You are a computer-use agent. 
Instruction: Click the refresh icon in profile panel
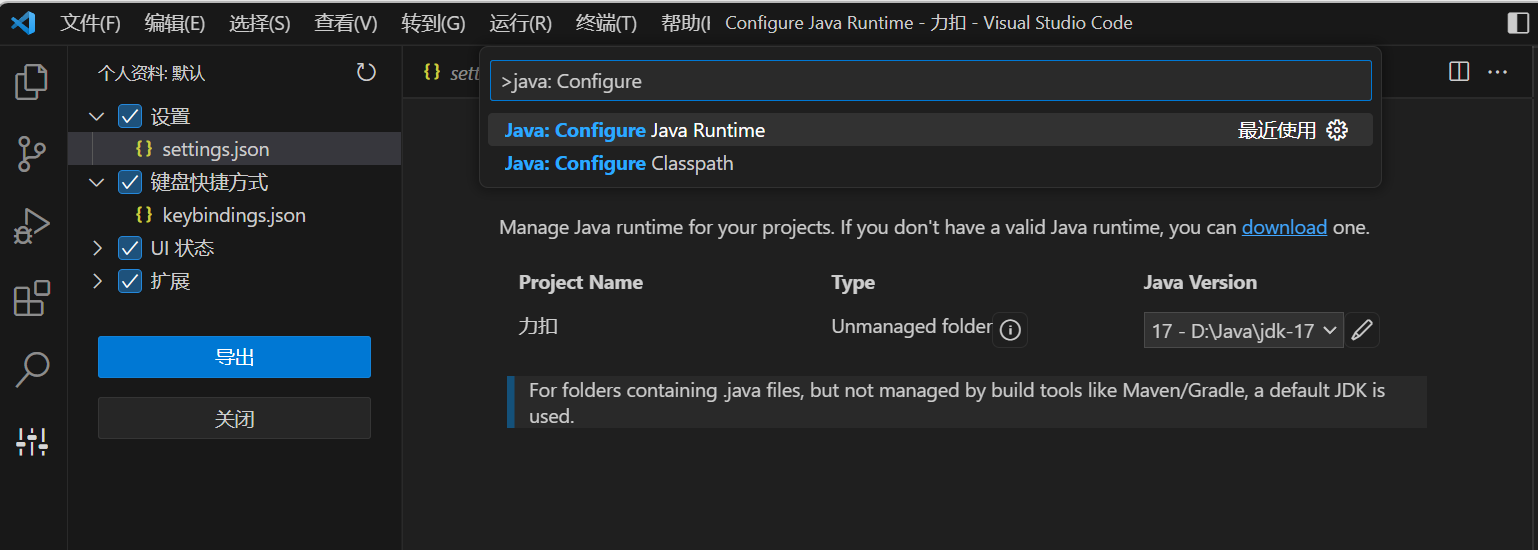point(366,72)
